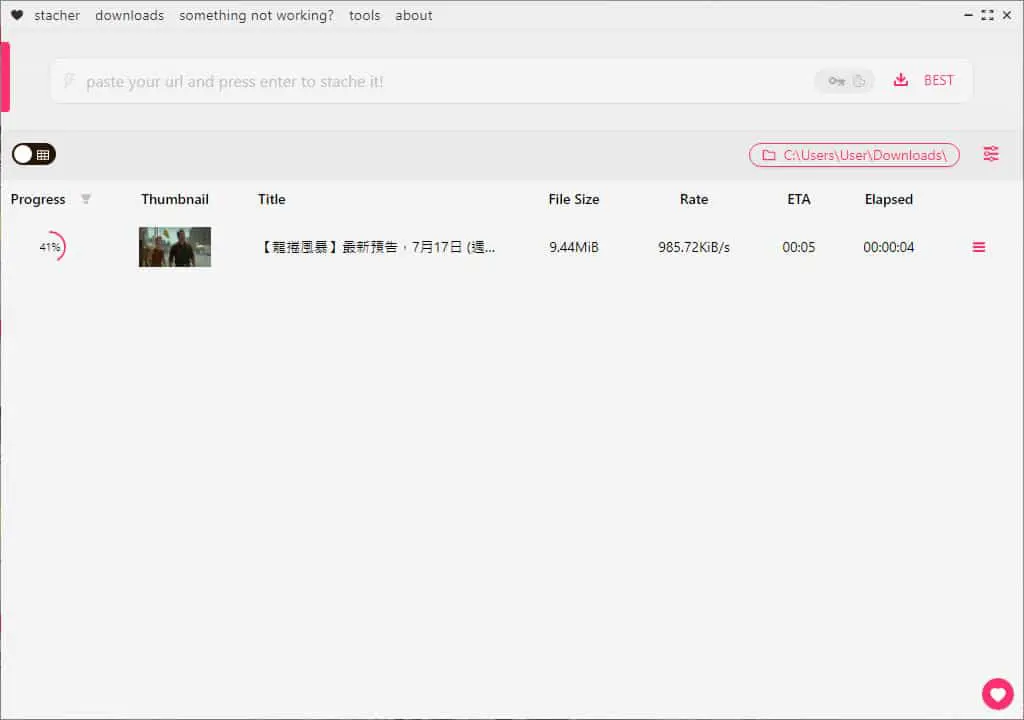Viewport: 1024px width, 720px height.
Task: Click the pink heart button in bottom corner
Action: pyautogui.click(x=997, y=693)
